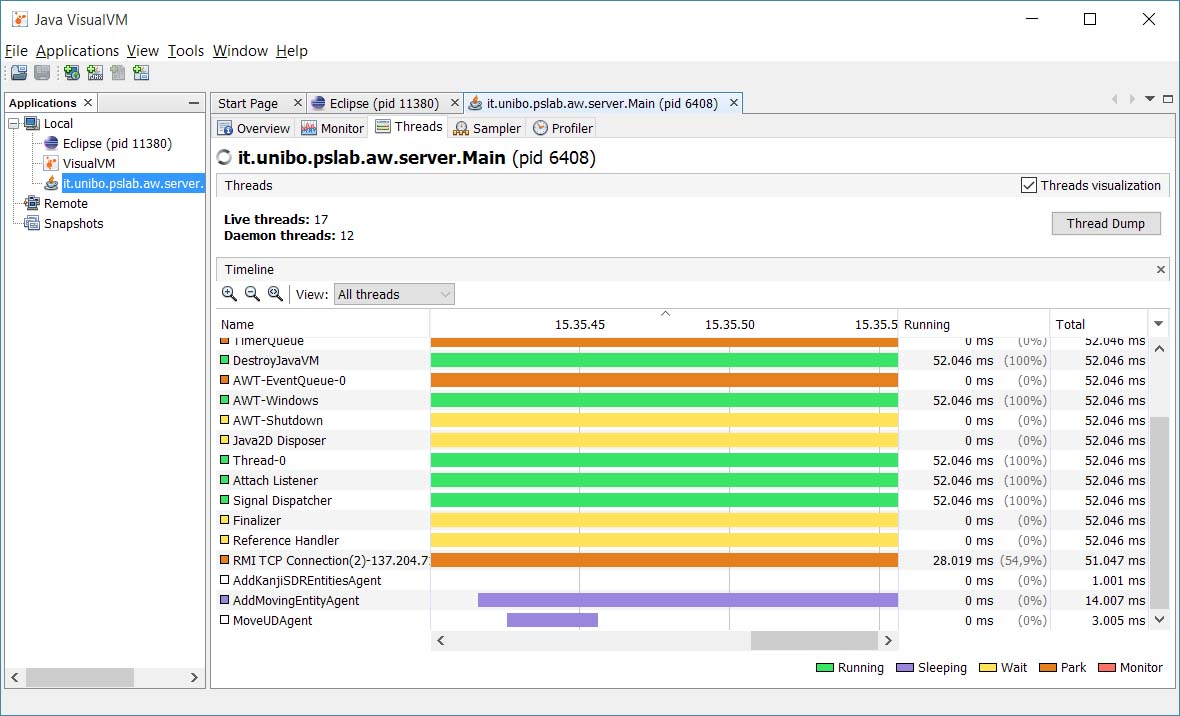This screenshot has height=716, width=1180.
Task: Click the Sleeping legend purple swatch
Action: (x=905, y=668)
